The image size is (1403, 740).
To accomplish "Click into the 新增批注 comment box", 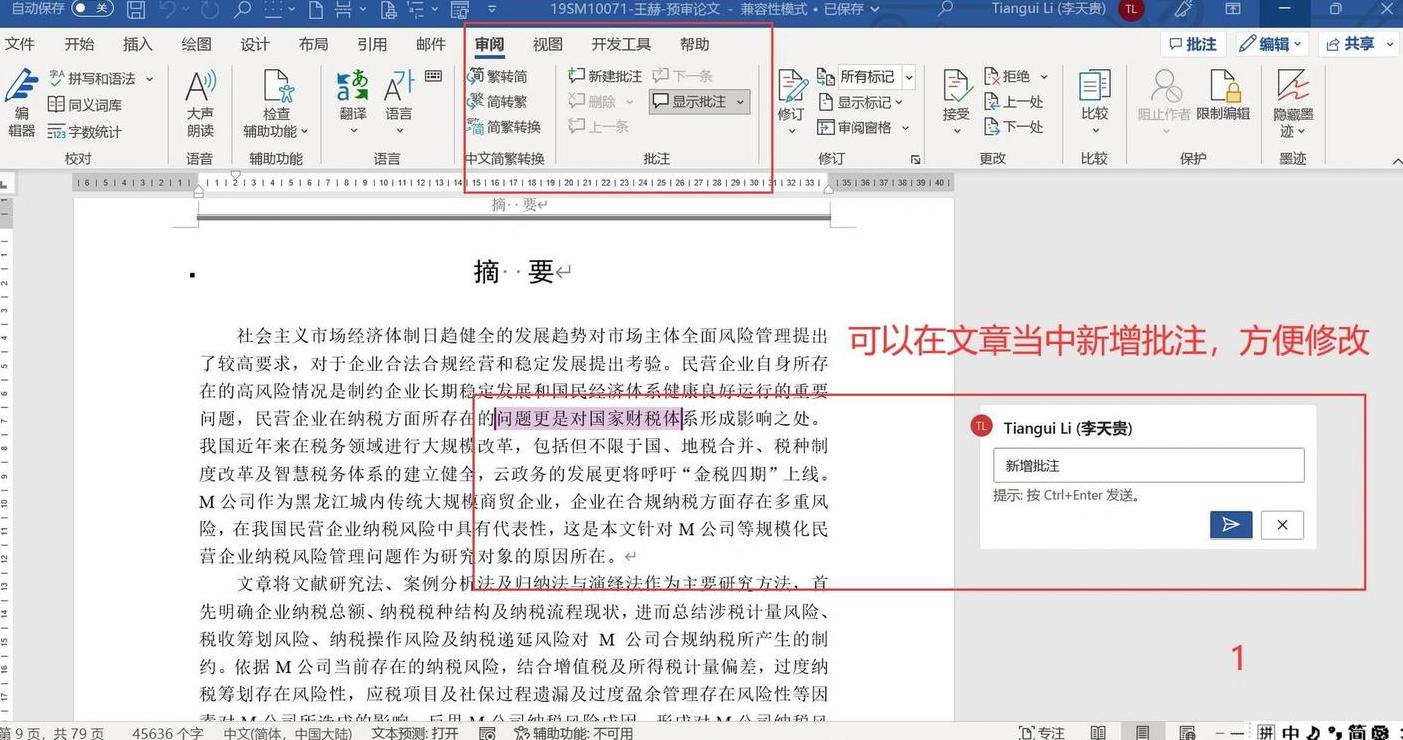I will click(1148, 466).
